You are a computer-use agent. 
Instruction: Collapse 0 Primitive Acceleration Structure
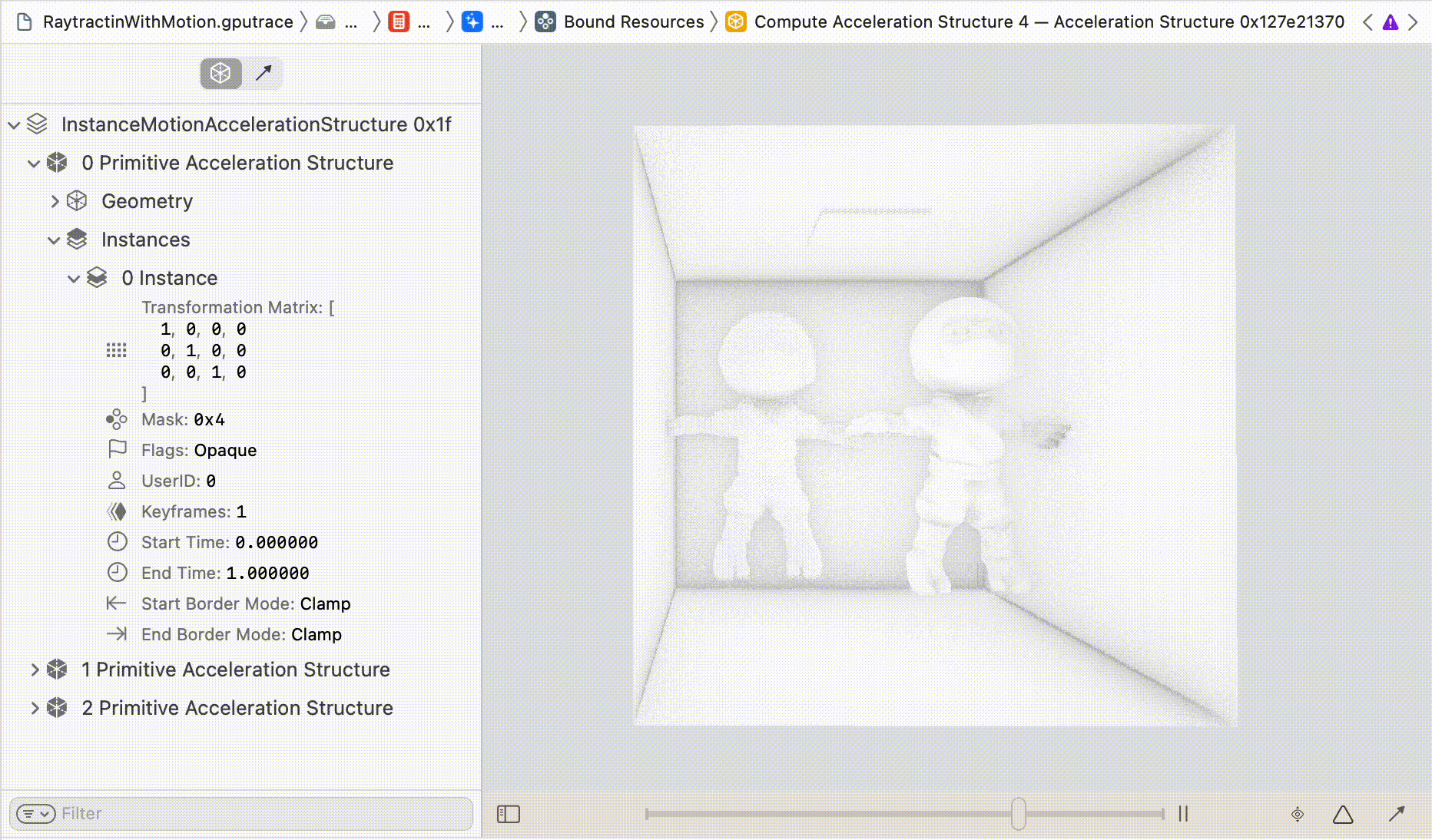tap(34, 163)
